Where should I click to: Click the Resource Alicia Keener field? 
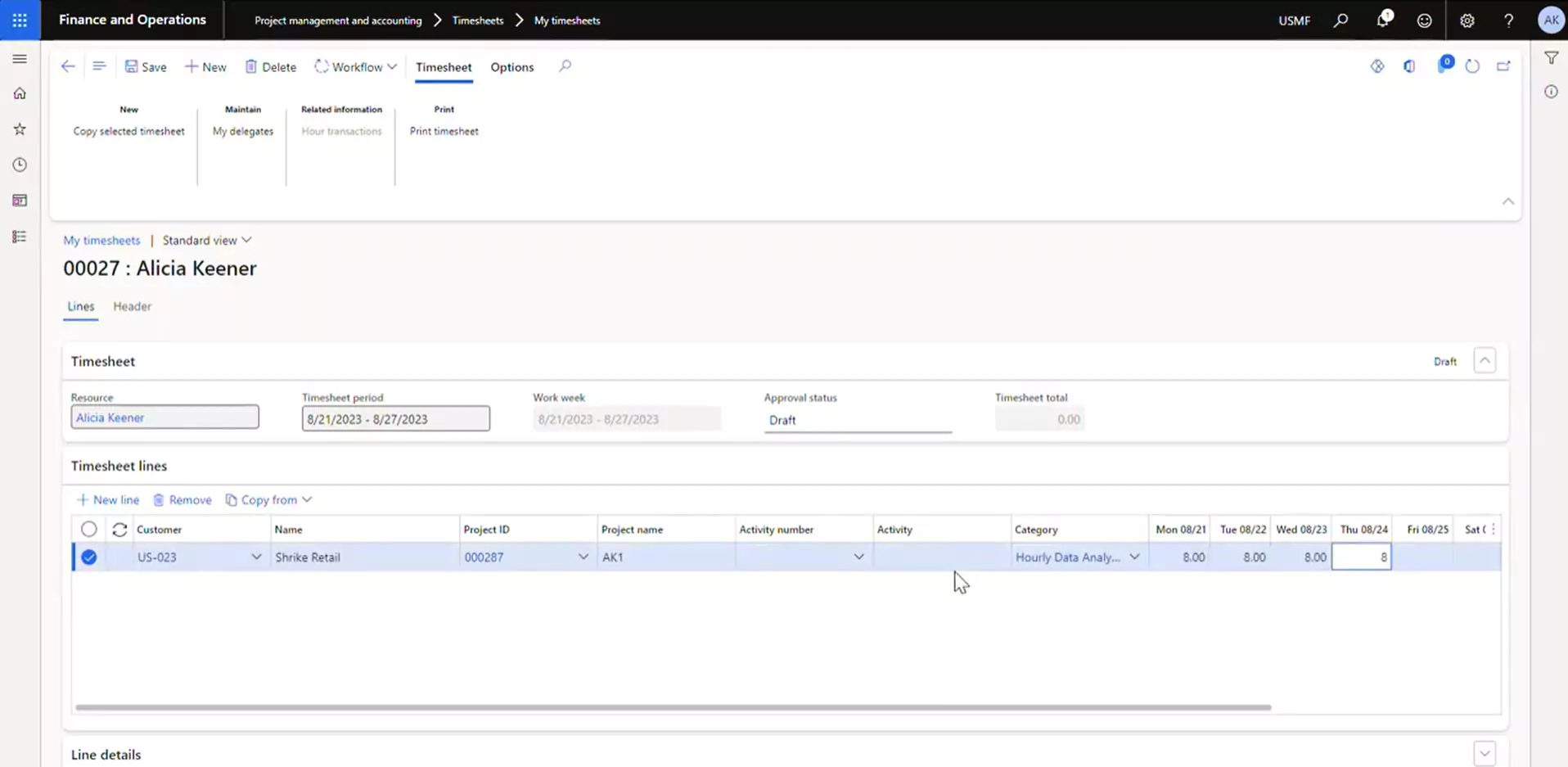click(x=164, y=417)
